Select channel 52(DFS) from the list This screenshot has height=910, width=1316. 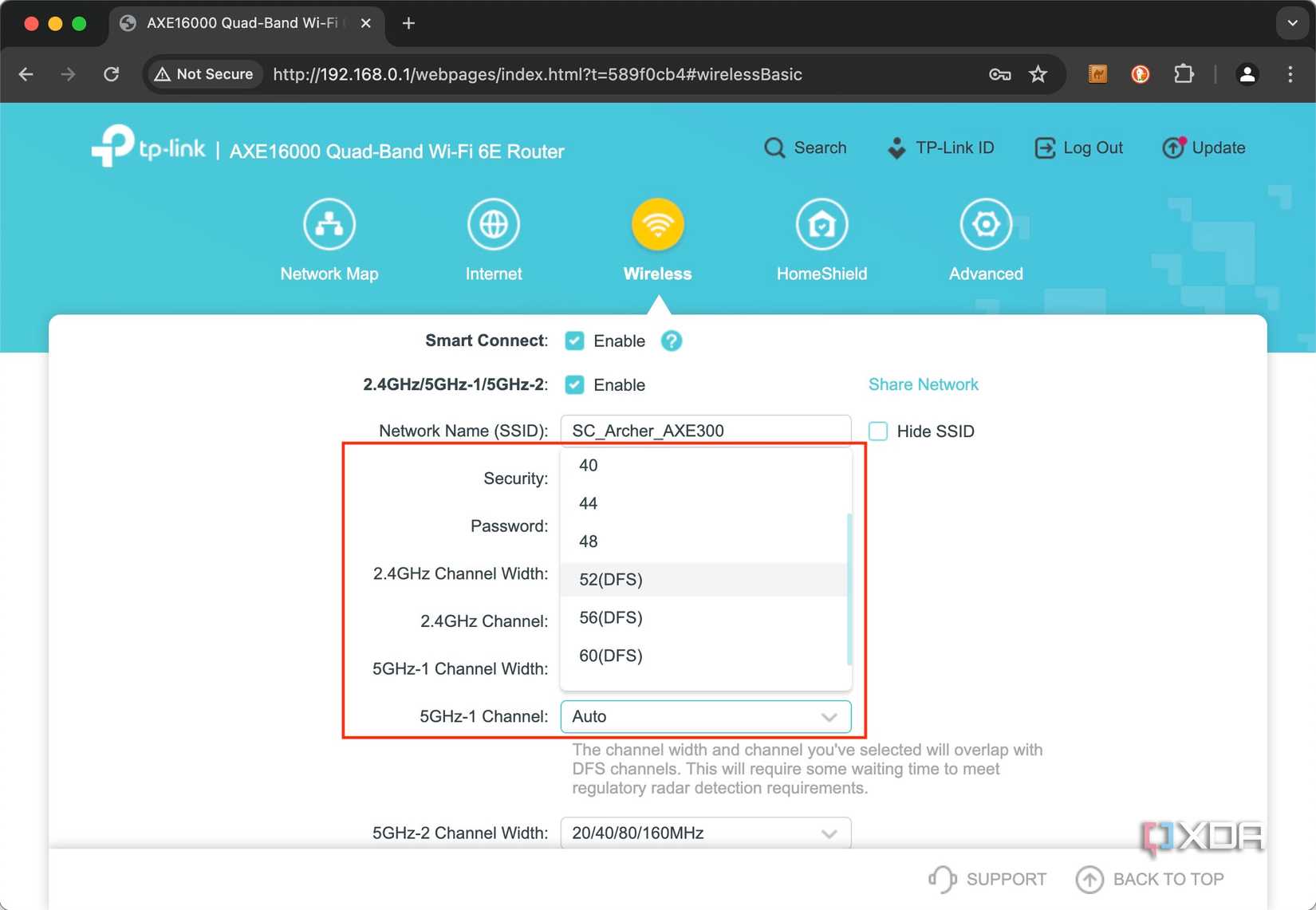point(703,580)
